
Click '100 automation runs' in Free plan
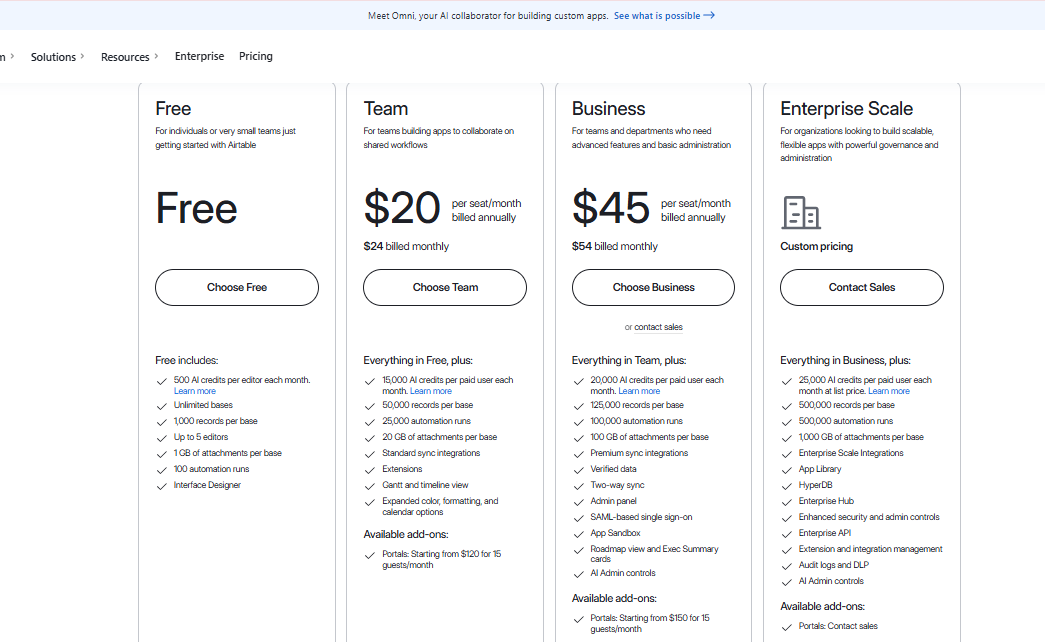(x=211, y=469)
